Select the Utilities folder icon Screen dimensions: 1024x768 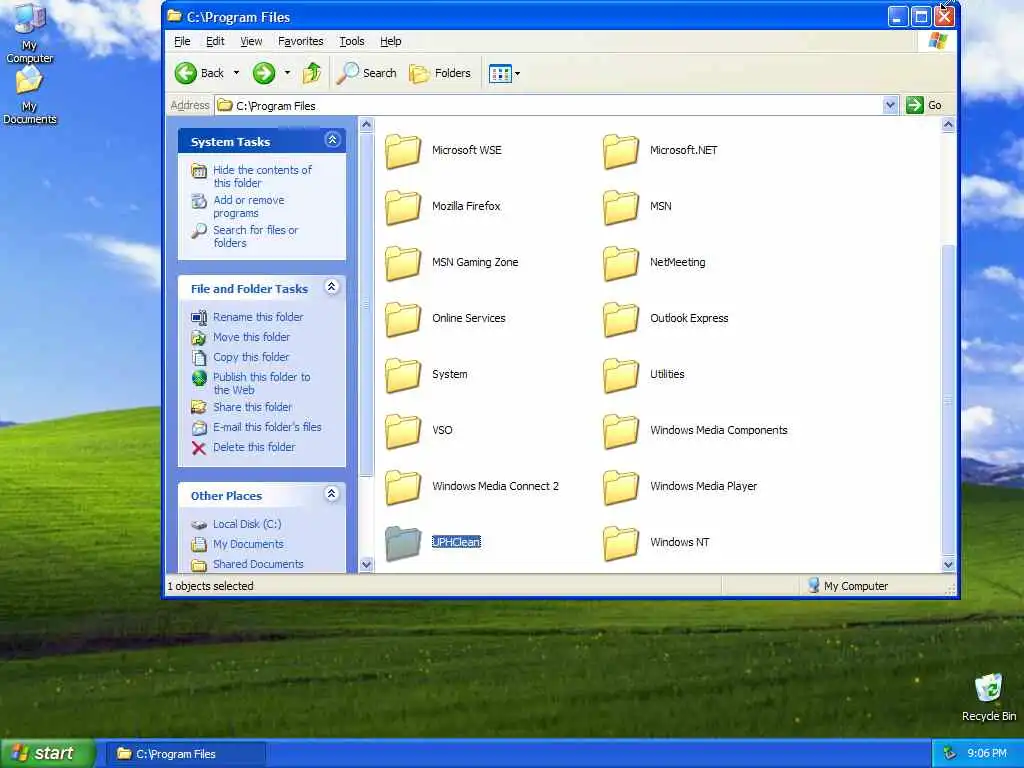(x=620, y=376)
